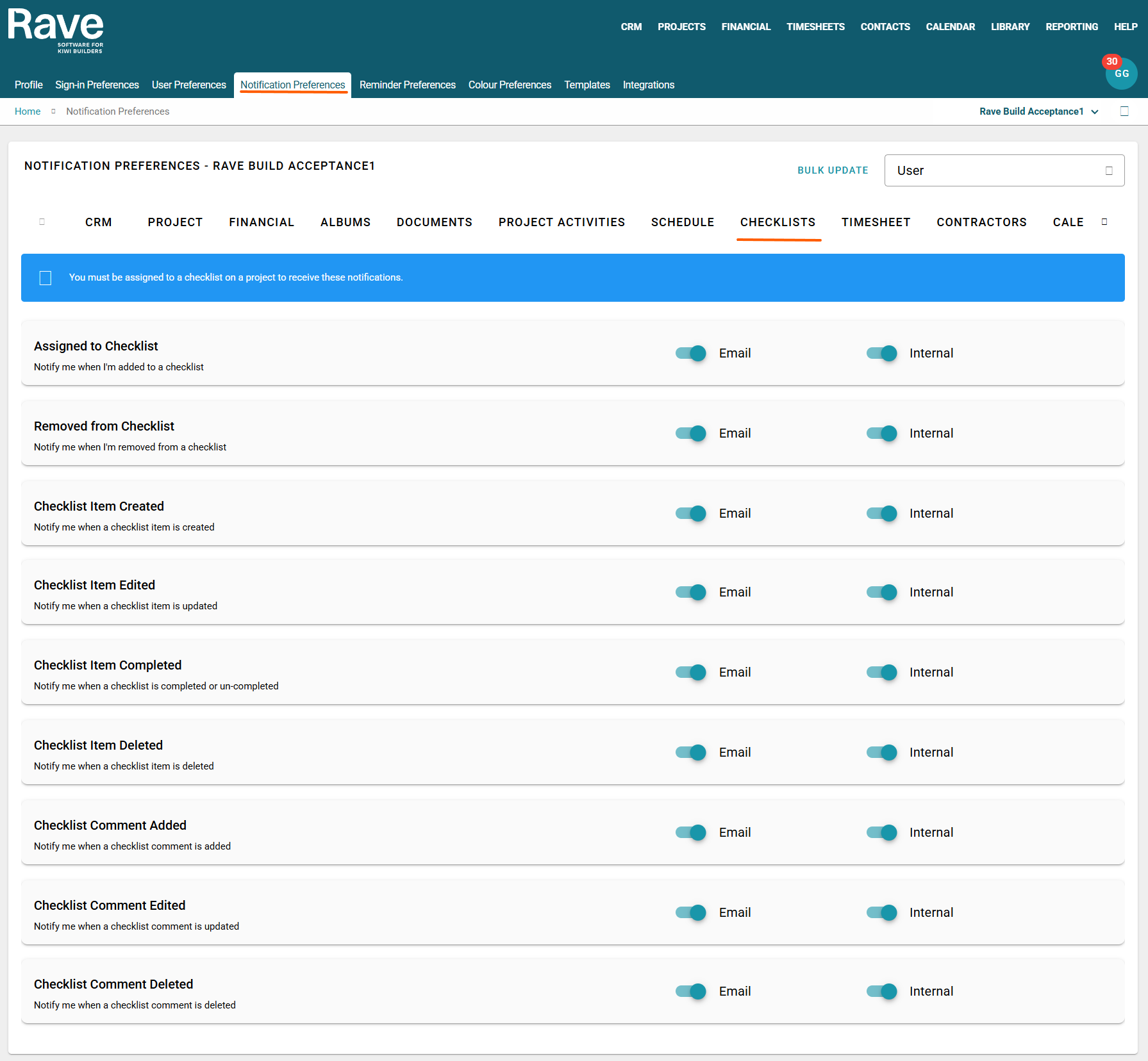Toggle Internal for Checklist Item Created

coord(882,513)
